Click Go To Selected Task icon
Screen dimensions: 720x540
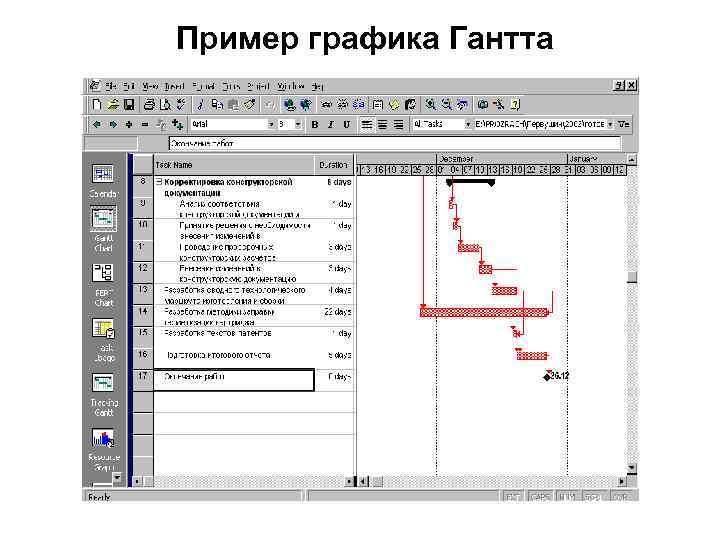(462, 105)
